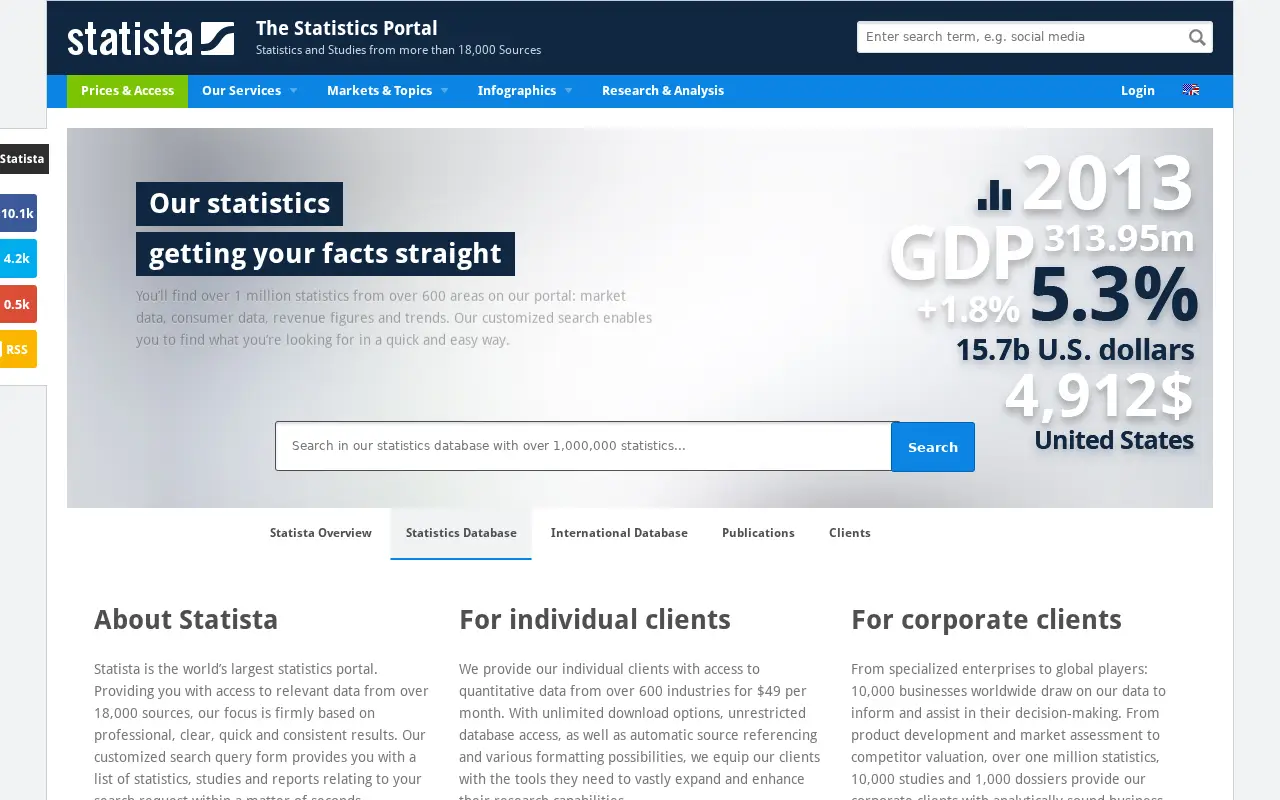Screen dimensions: 1280x800
Task: Click the 4.2k Twitter share badge
Action: 17,258
